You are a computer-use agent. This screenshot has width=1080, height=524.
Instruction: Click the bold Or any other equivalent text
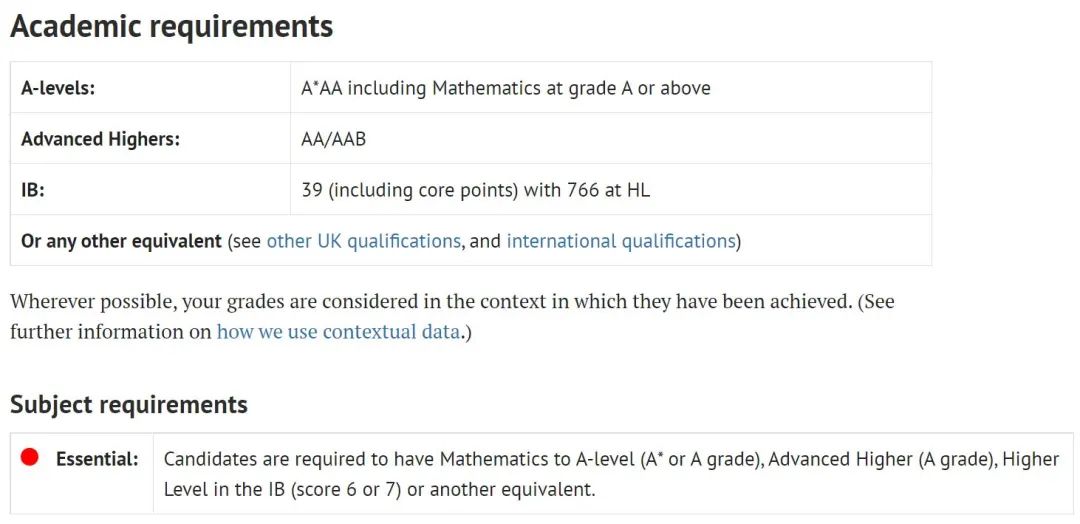click(x=121, y=241)
